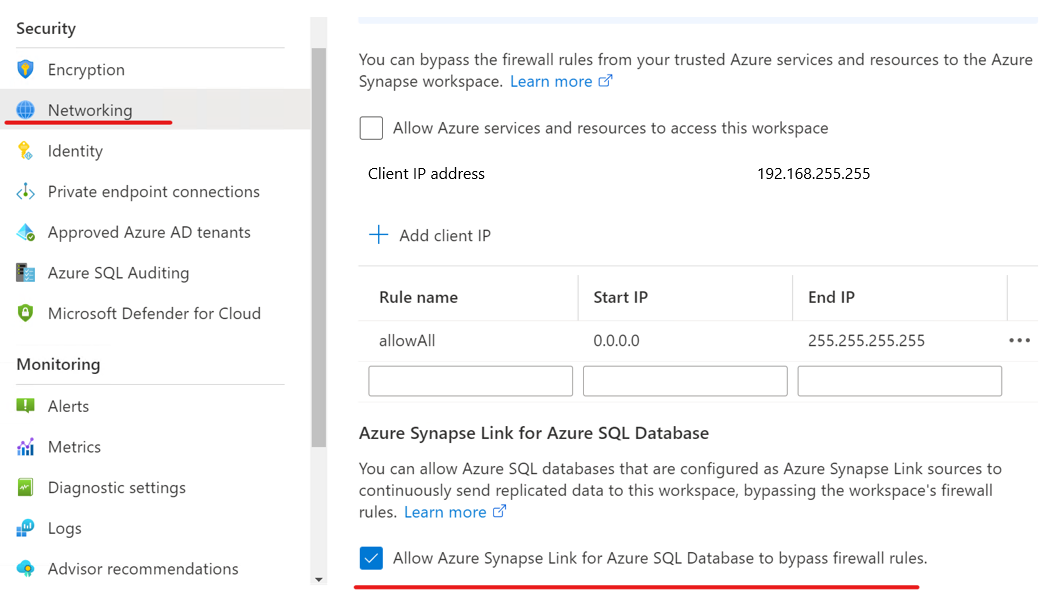
Task: Open Learn more about Azure Synapse Link
Action: (447, 511)
